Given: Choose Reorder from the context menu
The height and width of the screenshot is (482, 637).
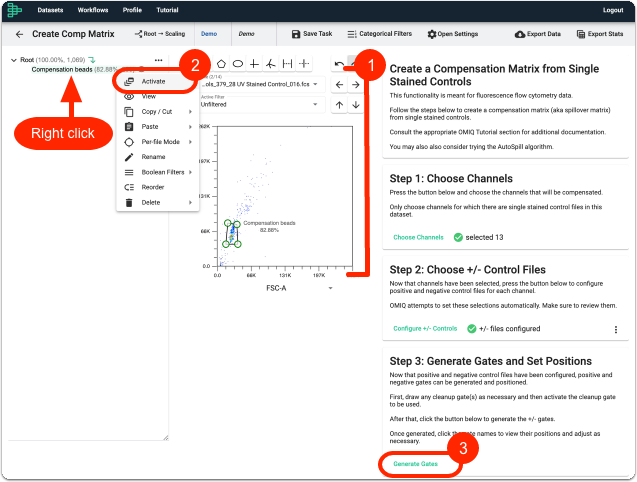Looking at the screenshot, I should pyautogui.click(x=158, y=187).
